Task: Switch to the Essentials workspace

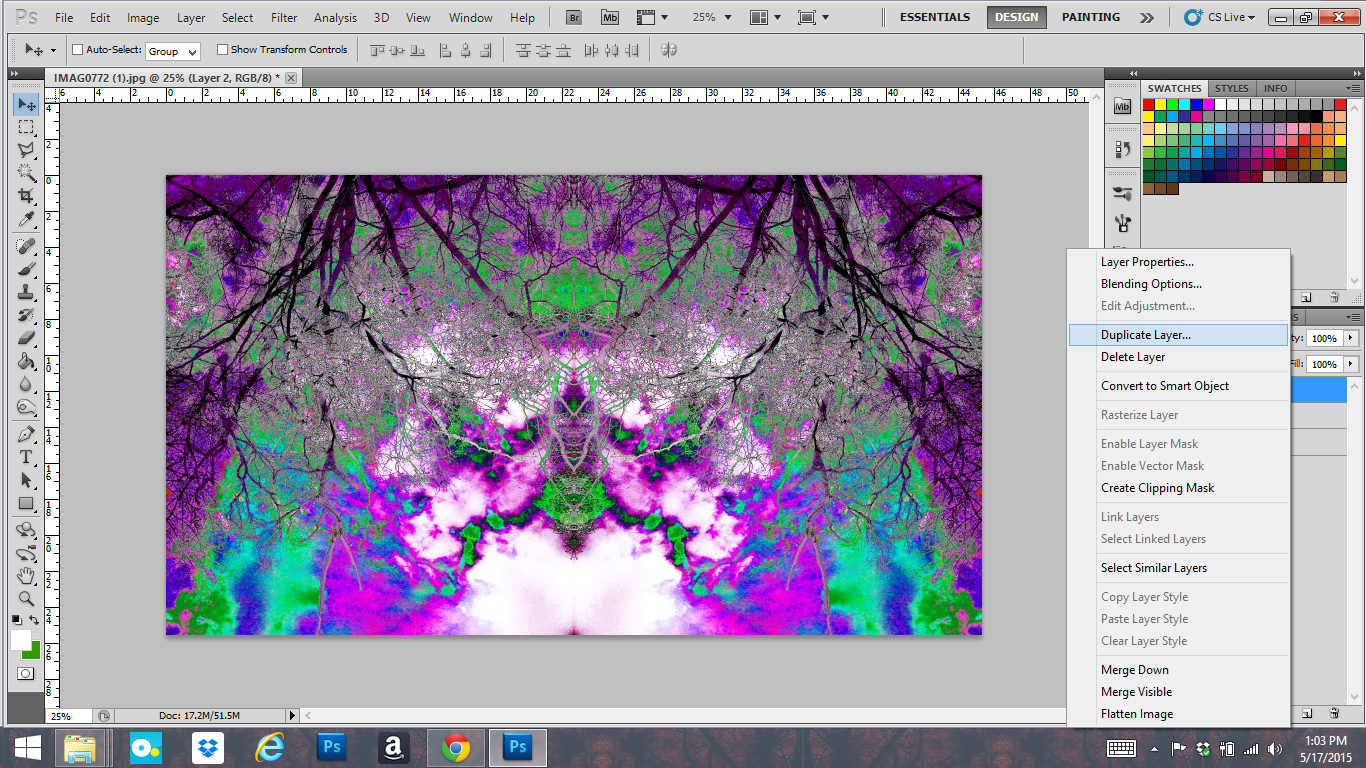Action: 934,17
